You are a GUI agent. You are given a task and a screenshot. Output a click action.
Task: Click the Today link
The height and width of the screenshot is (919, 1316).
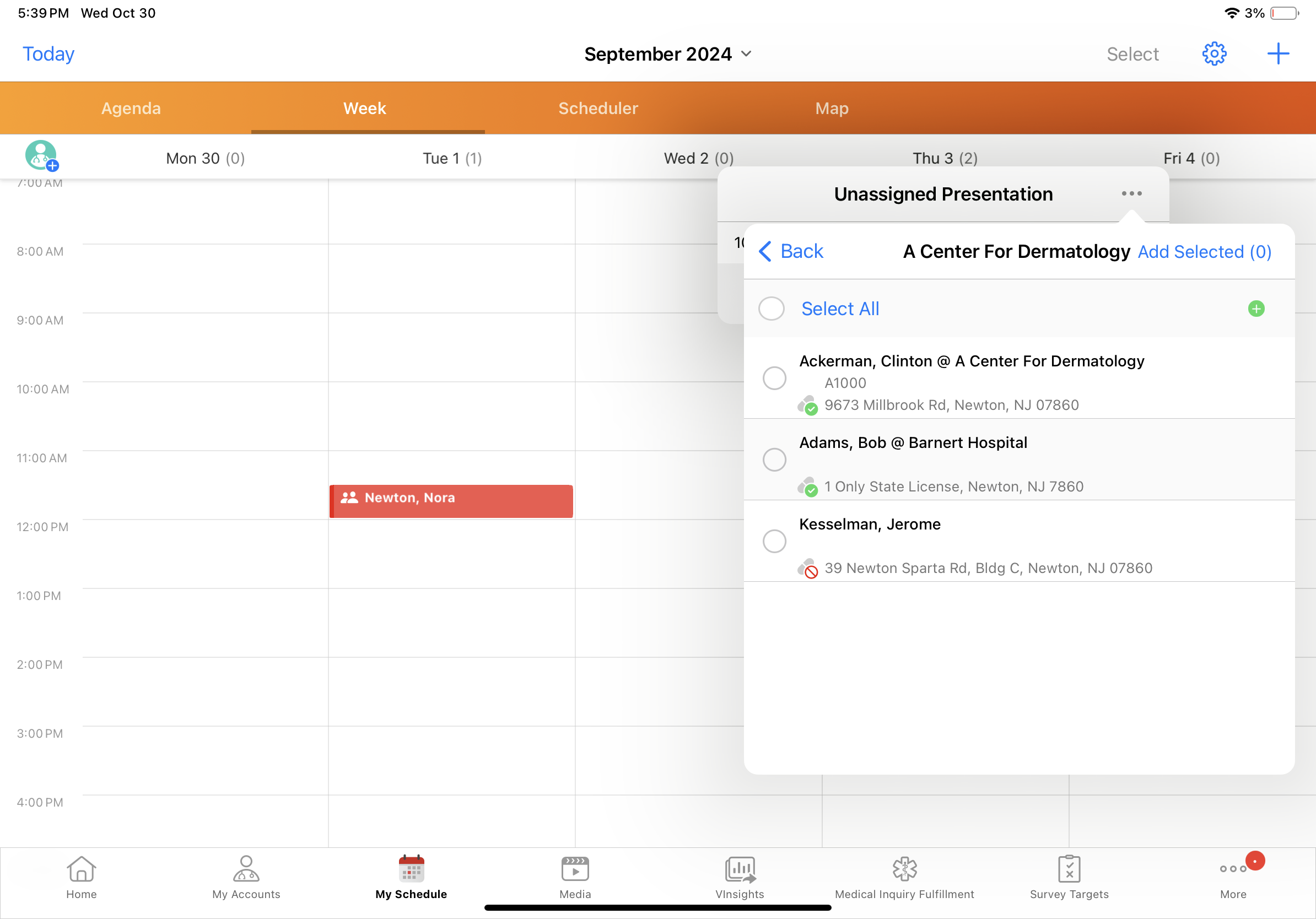[48, 54]
